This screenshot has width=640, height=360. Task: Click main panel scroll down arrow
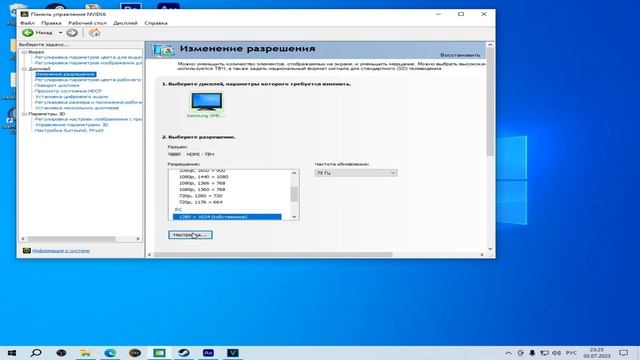pos(490,248)
